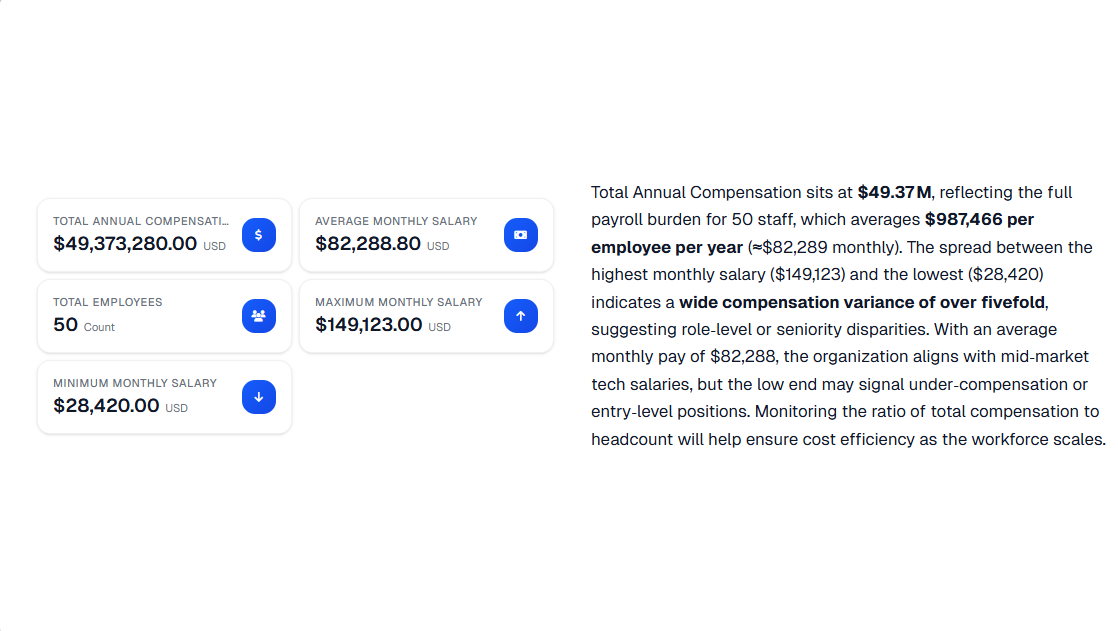Select the Minimum Monthly Salary card label
This screenshot has width=1118, height=631.
point(135,383)
